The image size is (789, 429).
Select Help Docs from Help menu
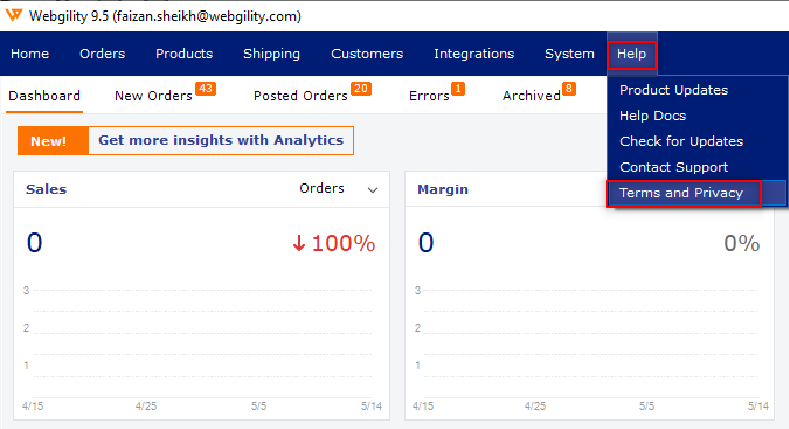[653, 116]
